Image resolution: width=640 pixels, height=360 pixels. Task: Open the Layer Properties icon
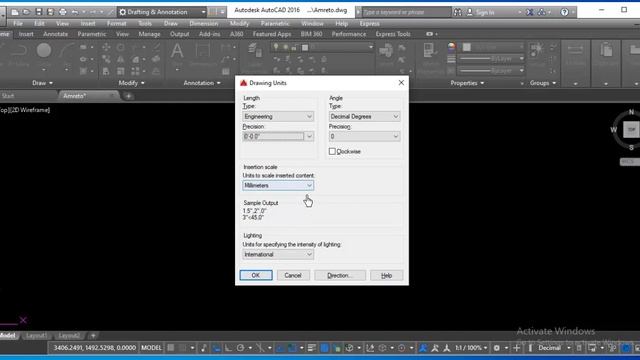pos(255,51)
